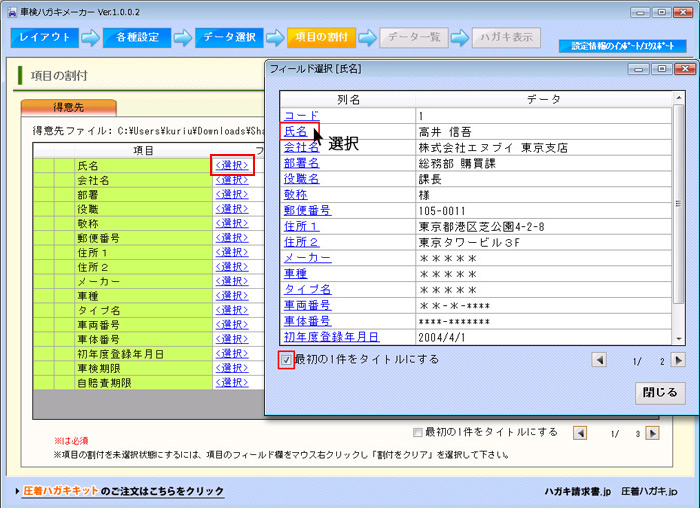Choose タイプ名 column in field dialog
This screenshot has height=508, width=700.
[308, 290]
